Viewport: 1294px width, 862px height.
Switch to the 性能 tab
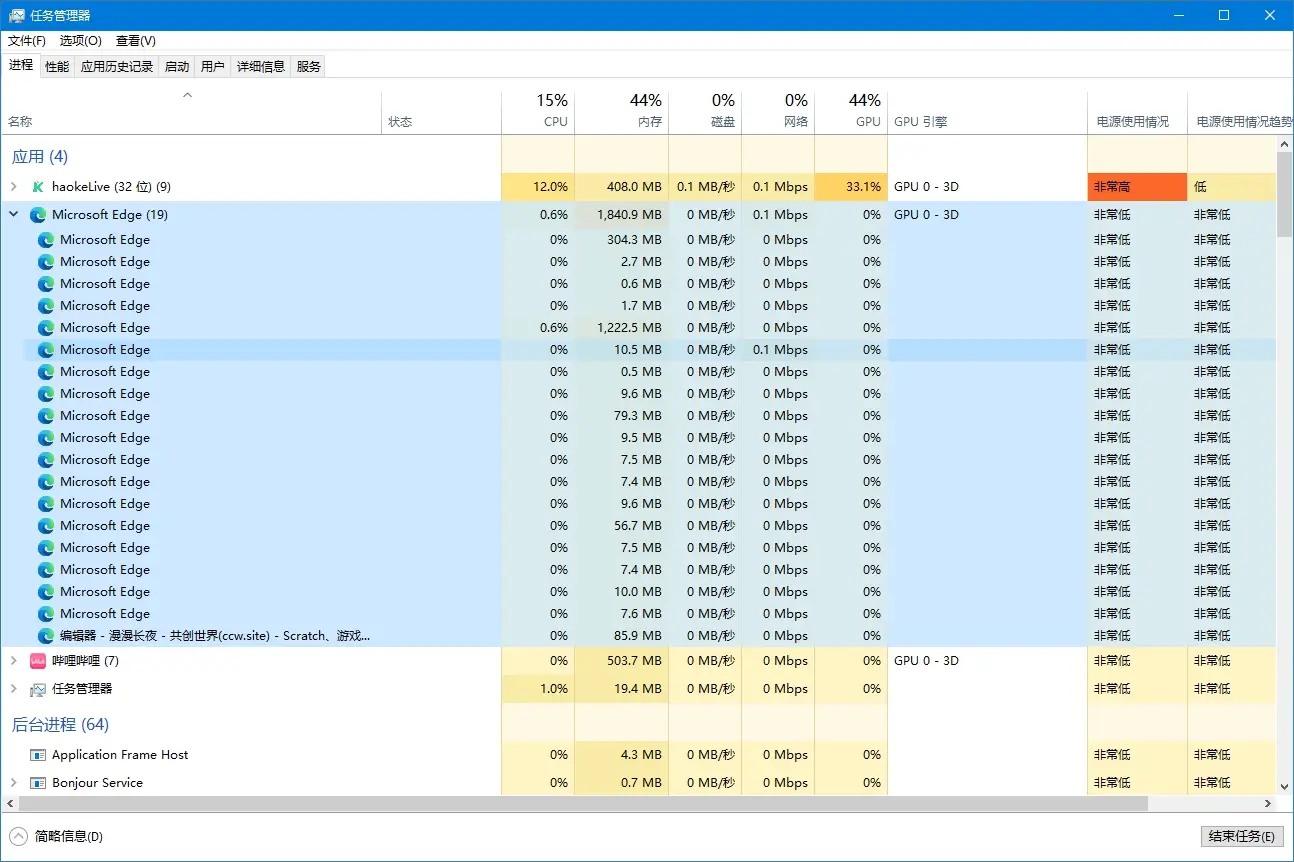tap(57, 67)
